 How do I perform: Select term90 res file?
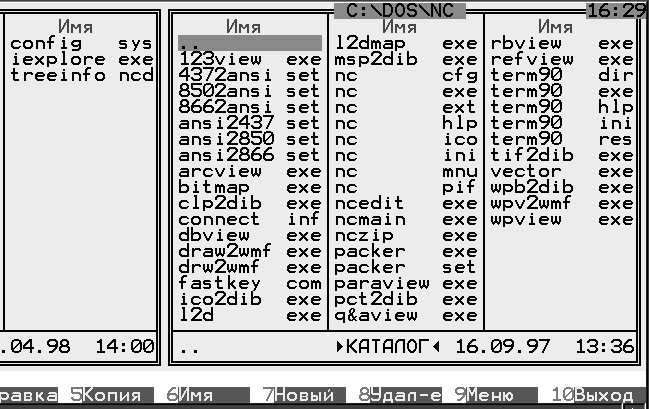pos(562,140)
